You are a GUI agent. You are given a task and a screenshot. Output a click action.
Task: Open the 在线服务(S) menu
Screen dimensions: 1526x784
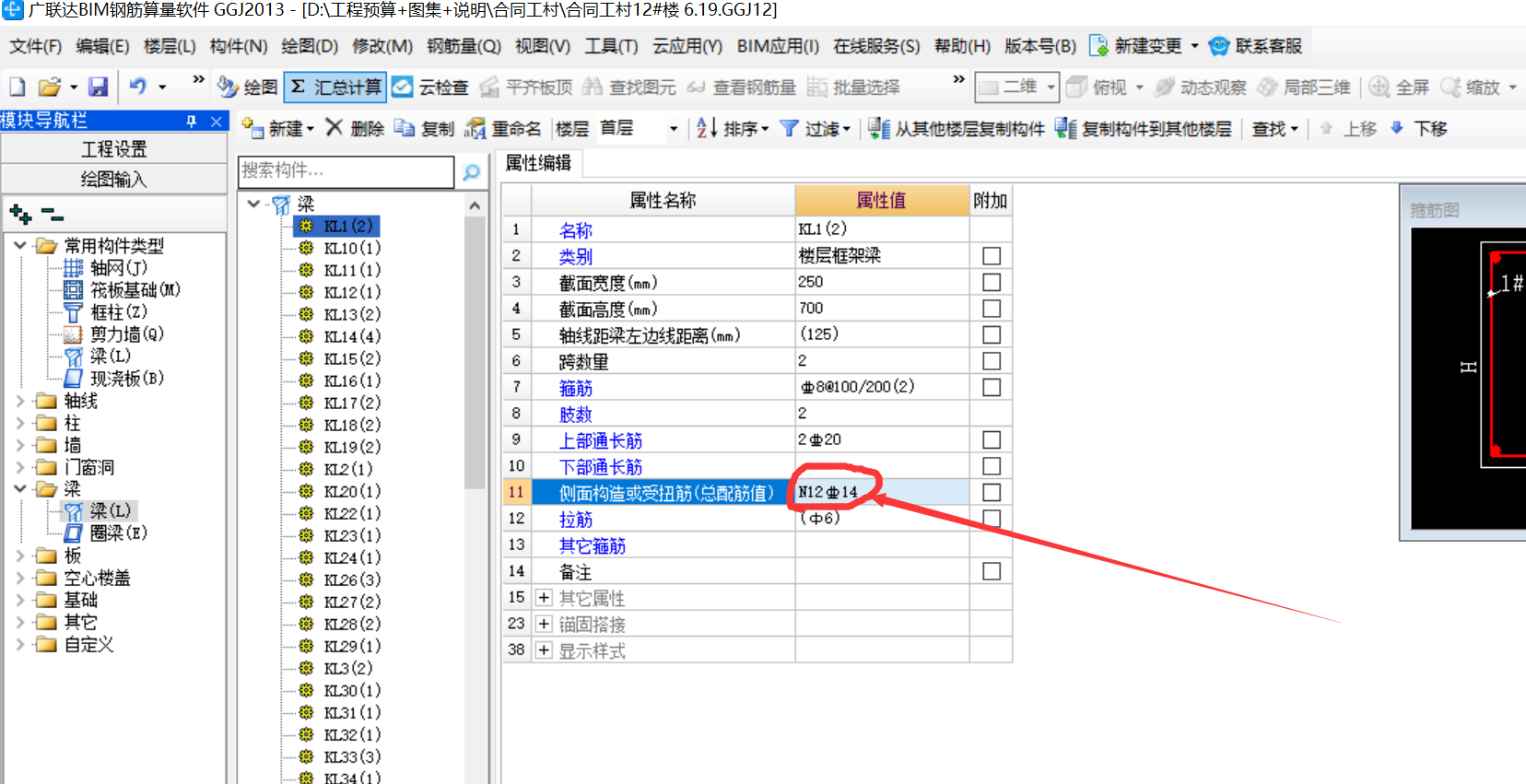(876, 46)
